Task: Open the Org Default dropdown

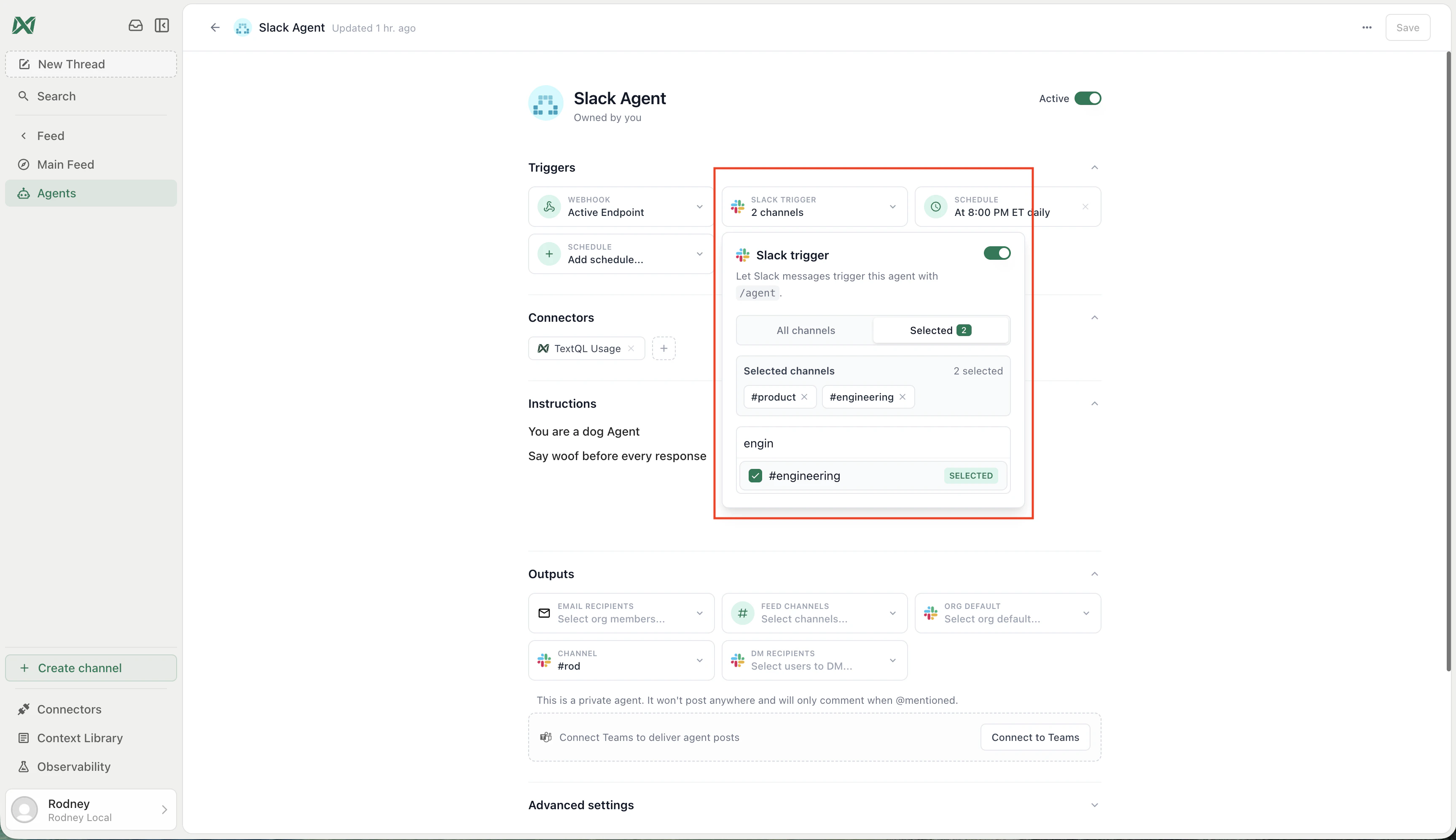Action: 1007,613
